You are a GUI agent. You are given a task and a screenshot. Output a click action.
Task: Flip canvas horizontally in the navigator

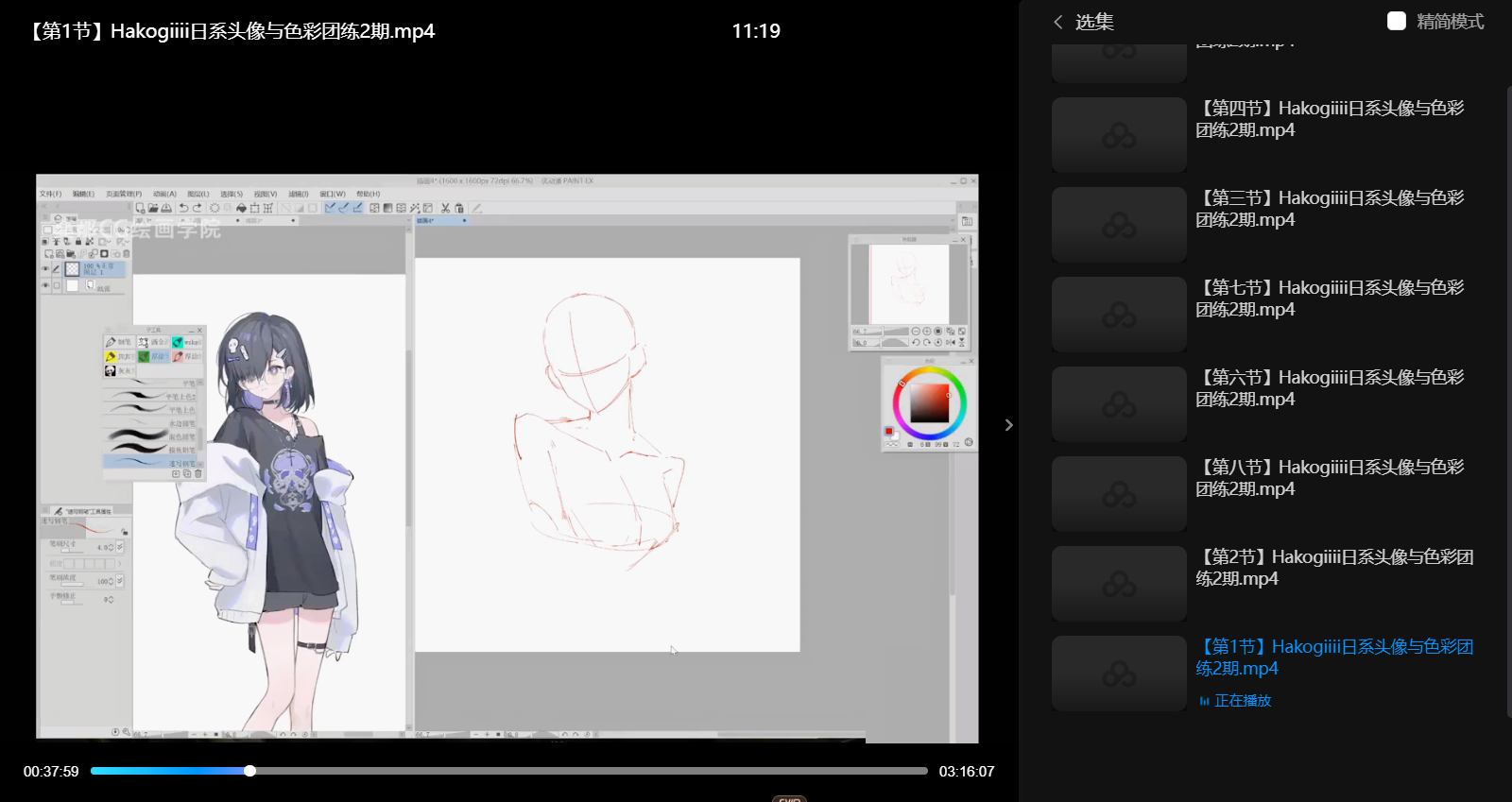click(x=950, y=343)
